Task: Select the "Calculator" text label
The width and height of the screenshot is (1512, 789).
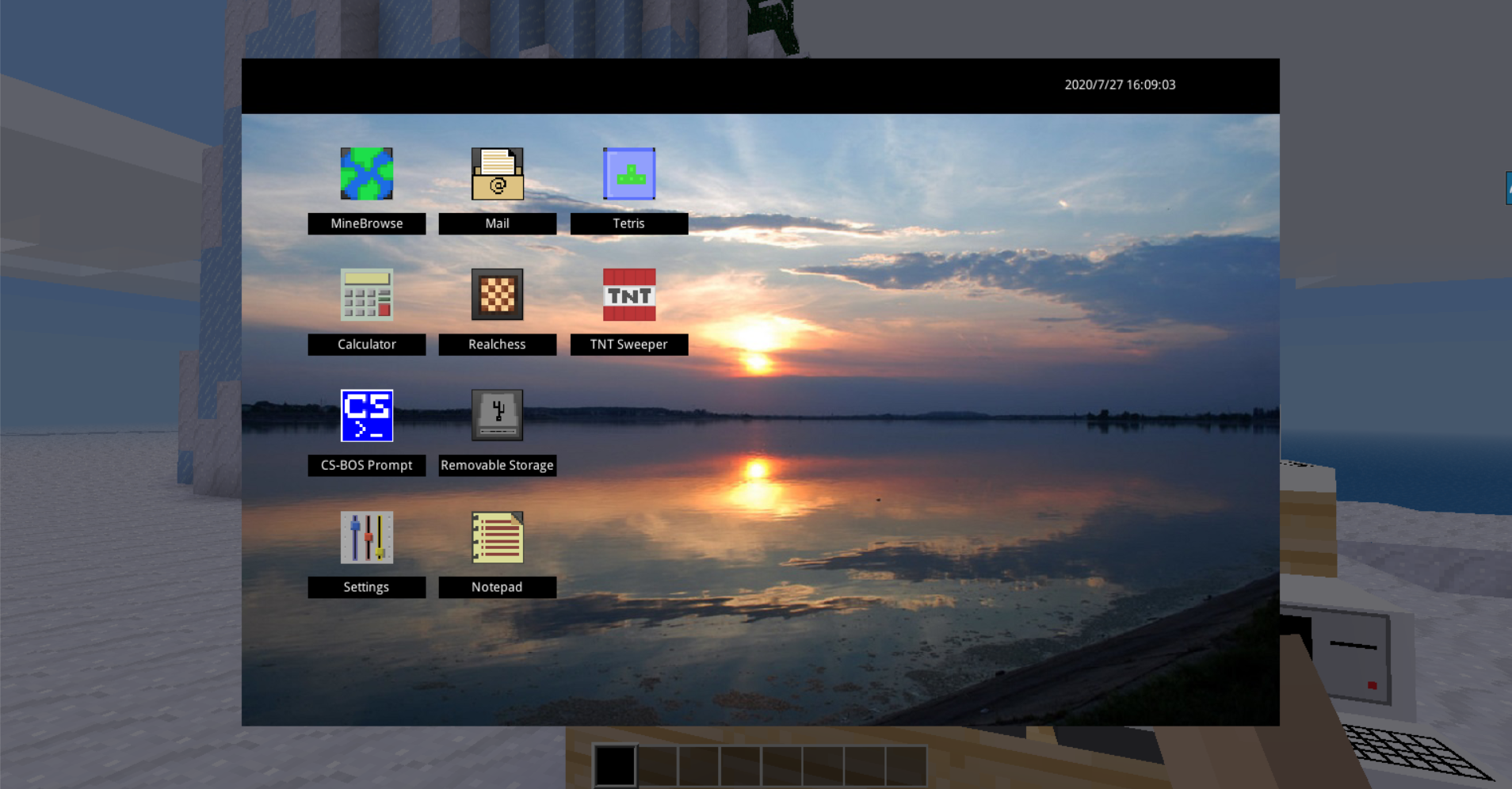Action: point(366,345)
